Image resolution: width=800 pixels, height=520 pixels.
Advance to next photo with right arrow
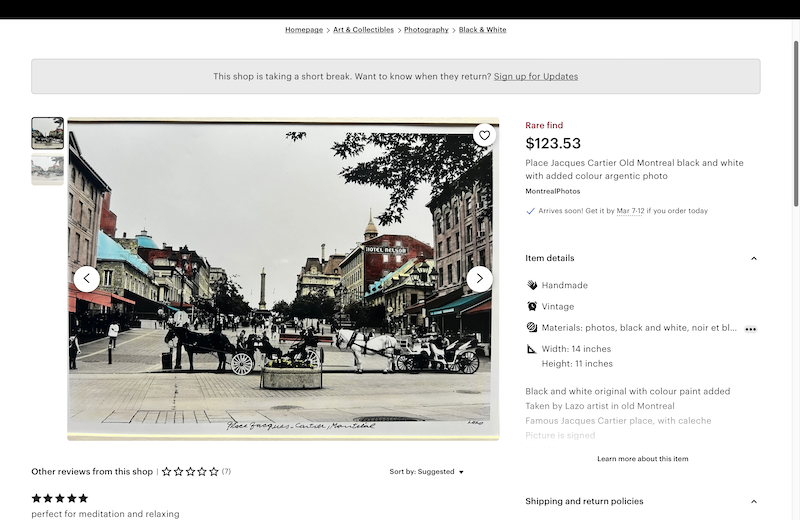(480, 279)
